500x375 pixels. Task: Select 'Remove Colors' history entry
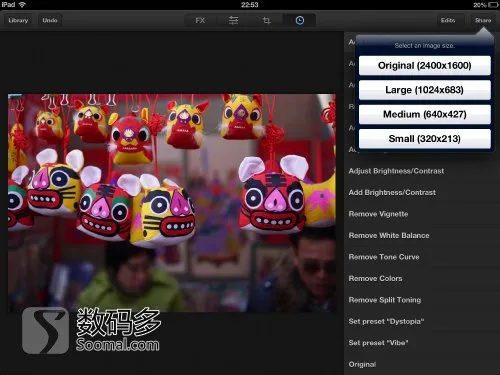coord(422,278)
